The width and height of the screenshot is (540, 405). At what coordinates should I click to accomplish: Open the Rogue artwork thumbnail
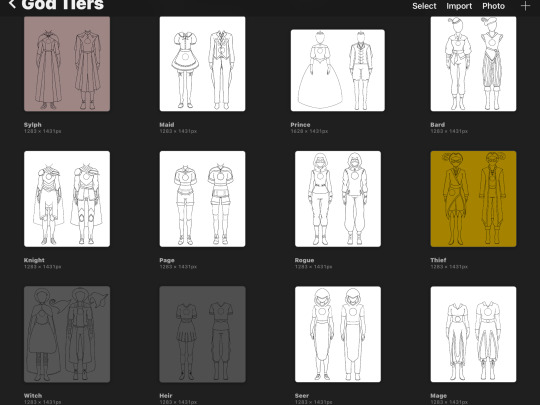point(338,199)
